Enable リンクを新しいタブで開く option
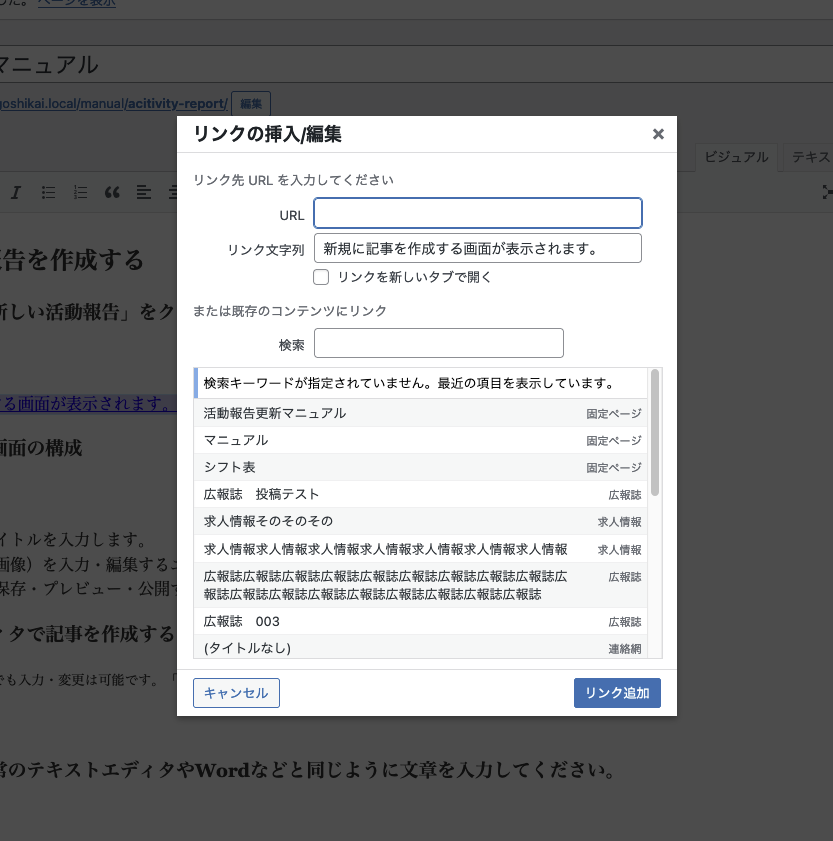 [x=321, y=277]
